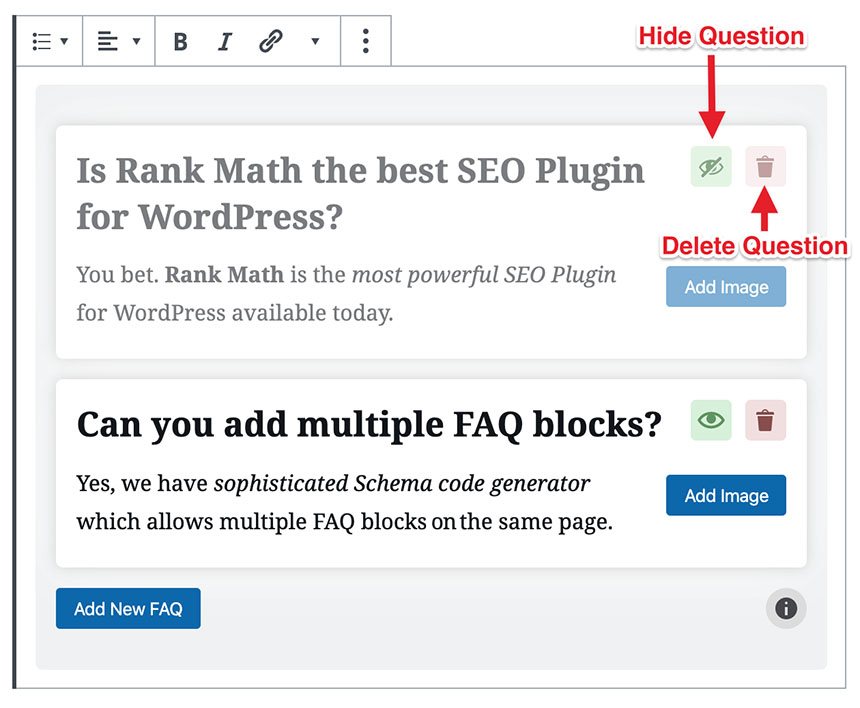Image resolution: width=860 pixels, height=708 pixels.
Task: Click the list block type icon
Action: point(41,41)
